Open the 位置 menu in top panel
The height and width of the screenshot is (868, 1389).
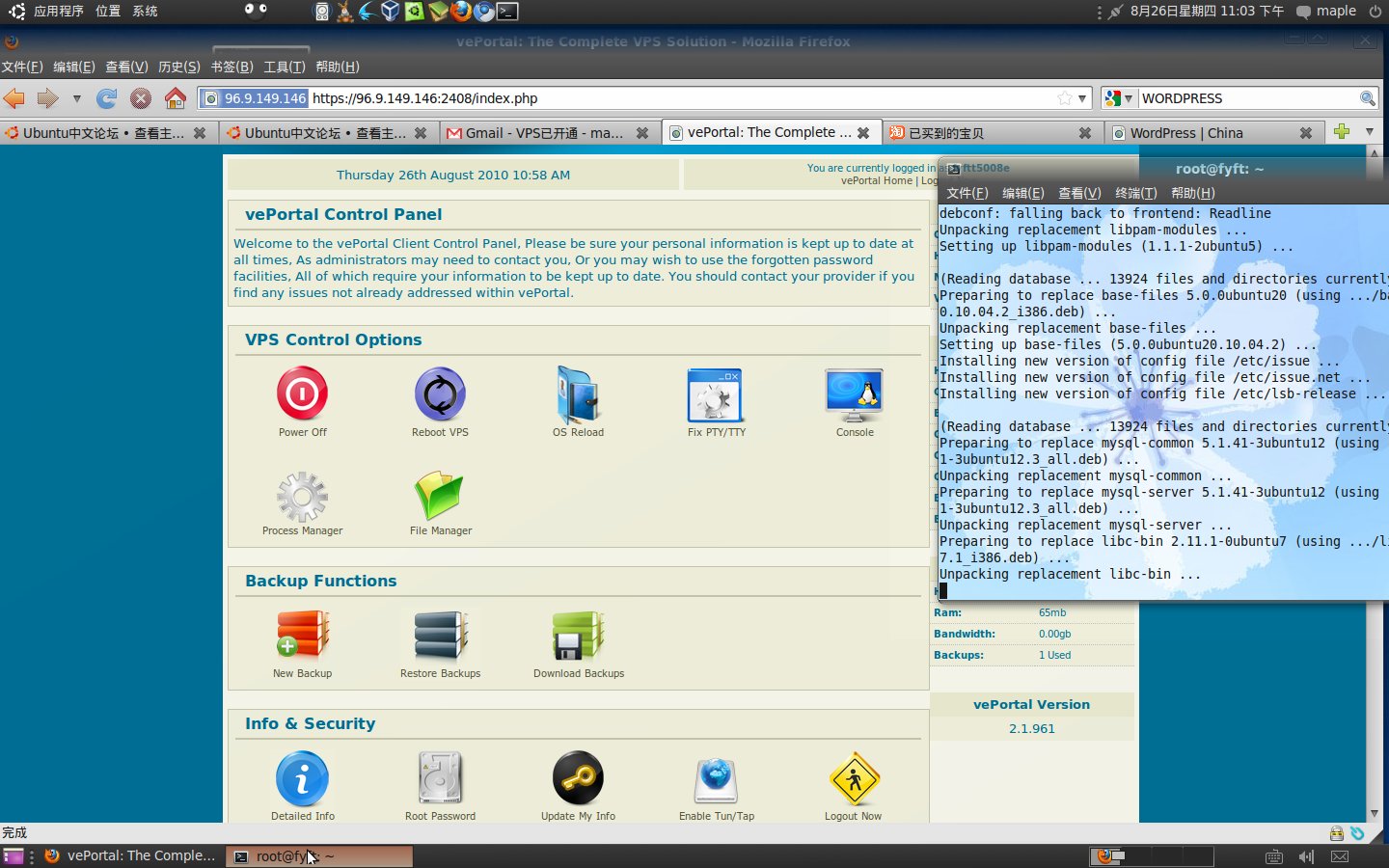click(x=107, y=12)
